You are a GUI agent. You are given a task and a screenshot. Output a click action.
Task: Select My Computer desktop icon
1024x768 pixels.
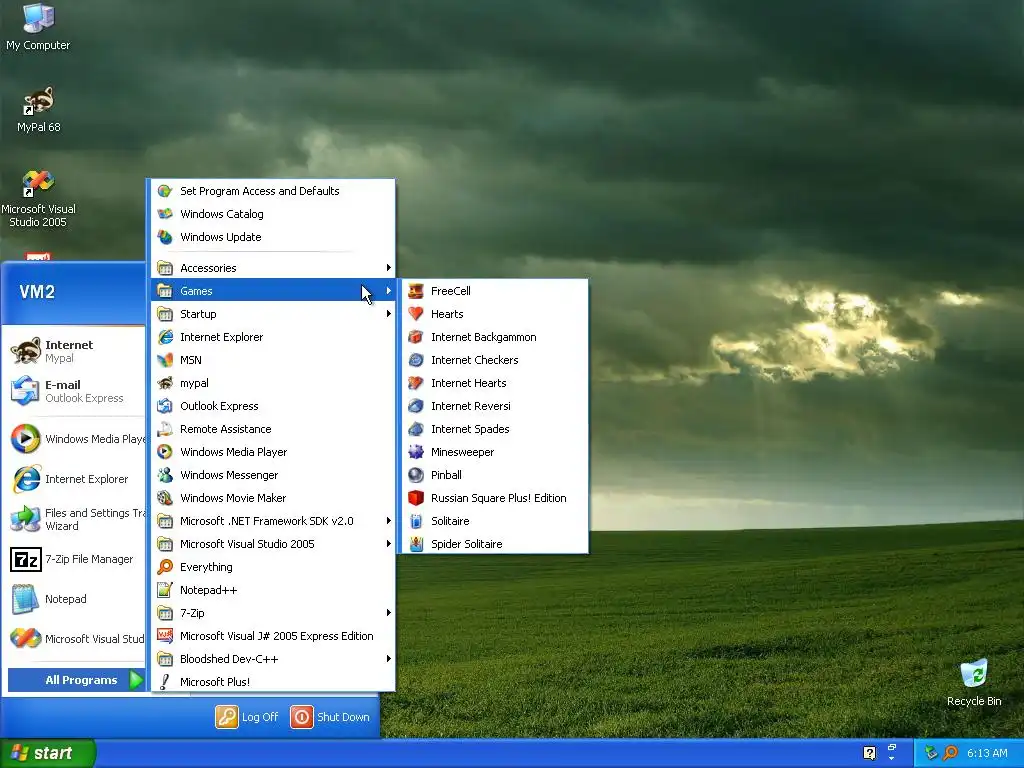coord(38,27)
